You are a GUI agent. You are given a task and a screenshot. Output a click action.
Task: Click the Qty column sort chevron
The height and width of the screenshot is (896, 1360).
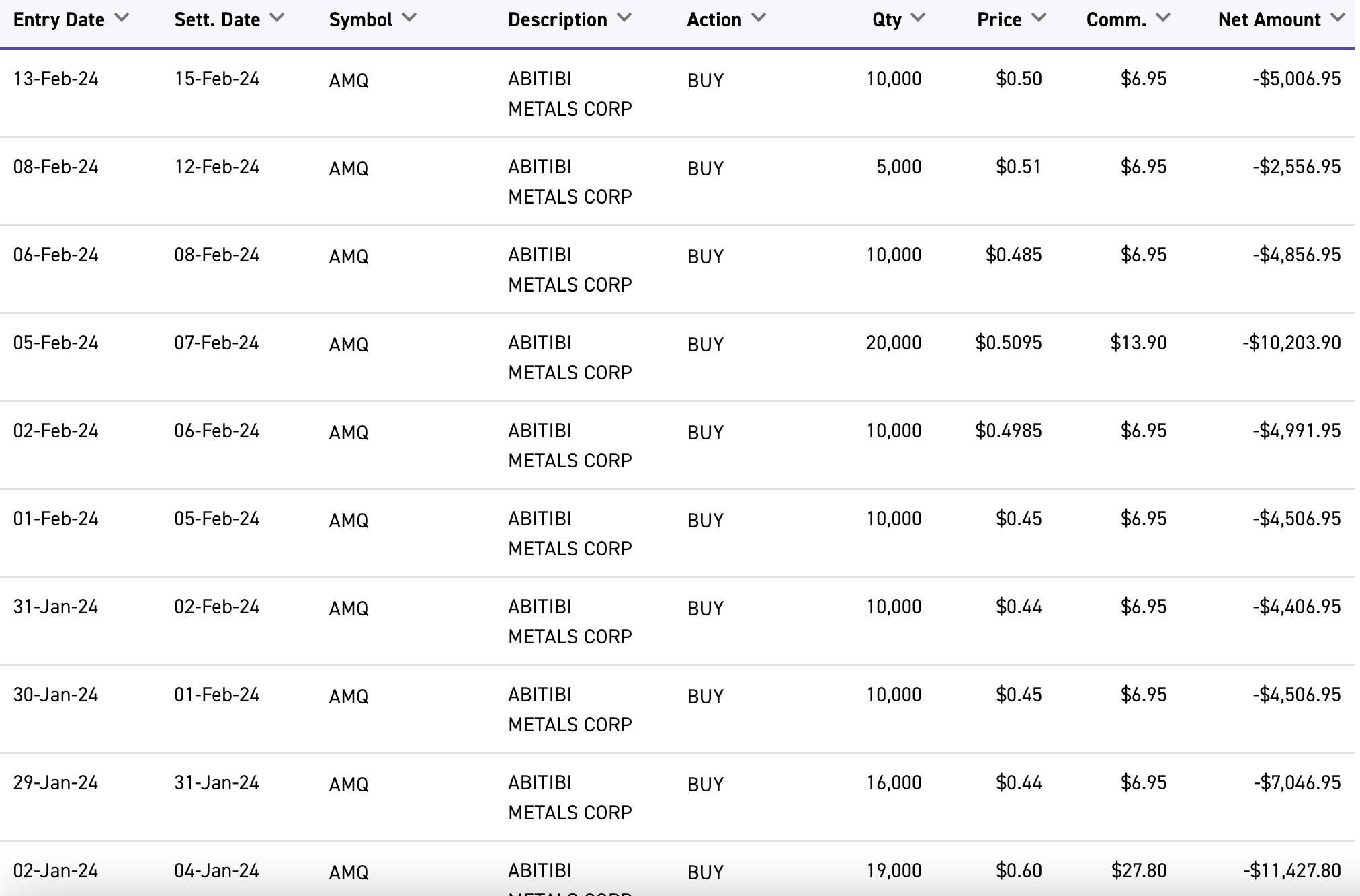919,18
